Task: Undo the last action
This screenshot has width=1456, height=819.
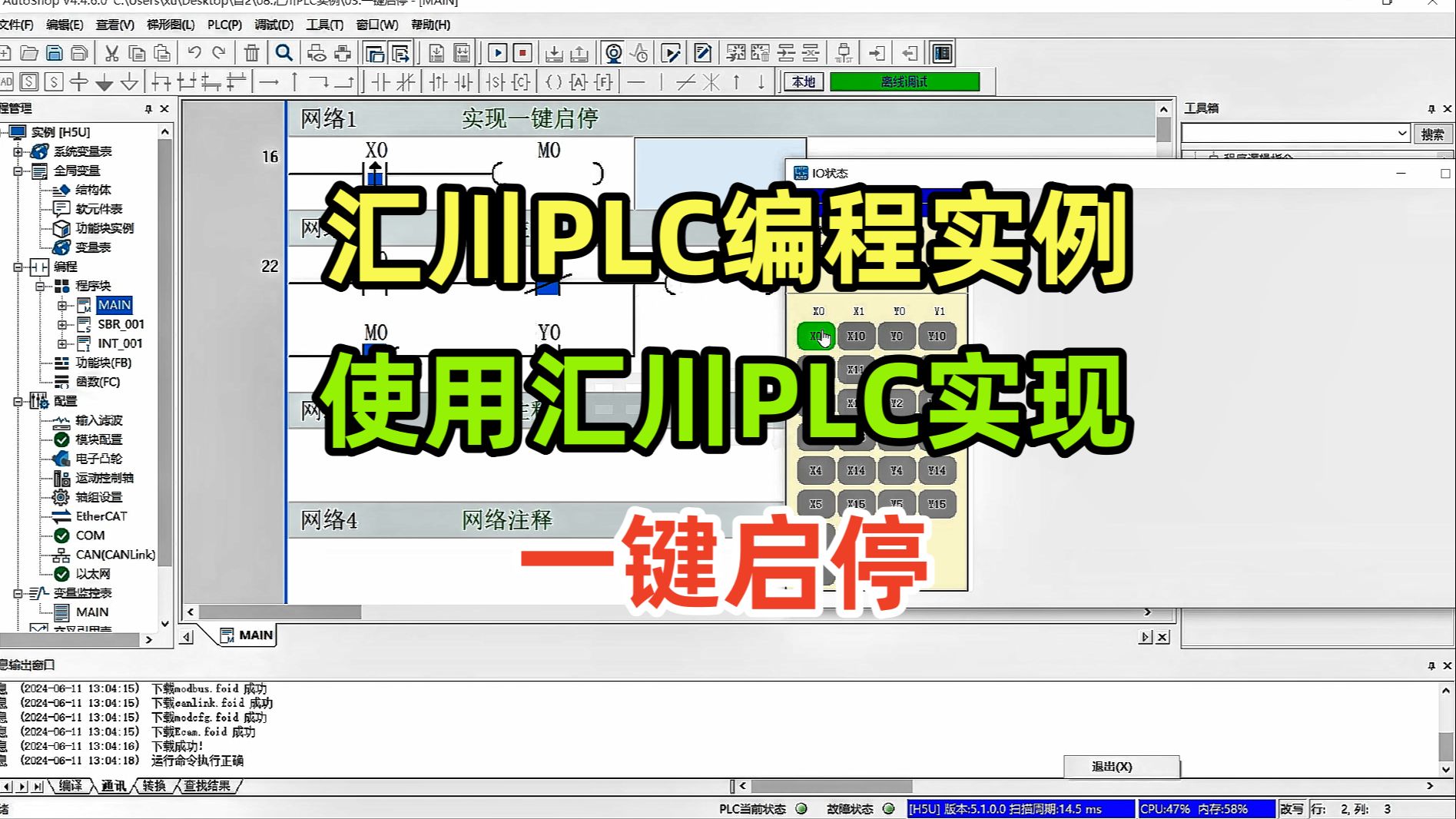Action: click(195, 53)
